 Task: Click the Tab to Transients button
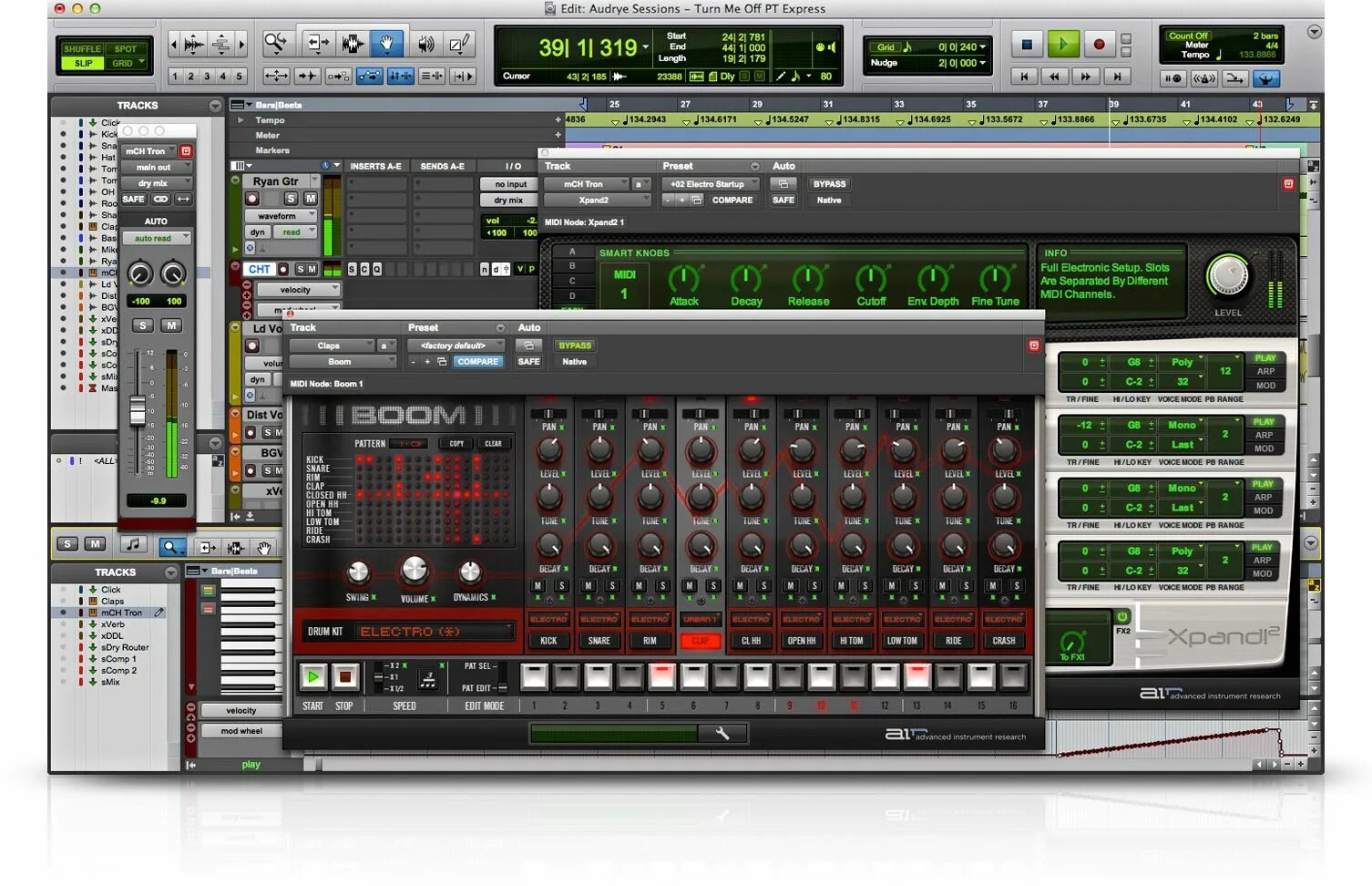(x=307, y=77)
